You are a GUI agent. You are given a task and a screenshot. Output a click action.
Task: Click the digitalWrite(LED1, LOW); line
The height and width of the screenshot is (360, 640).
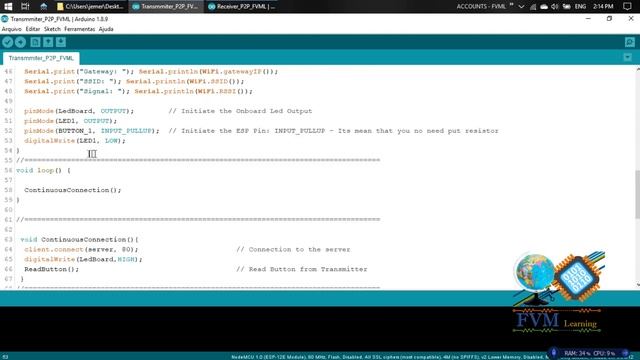[75, 140]
